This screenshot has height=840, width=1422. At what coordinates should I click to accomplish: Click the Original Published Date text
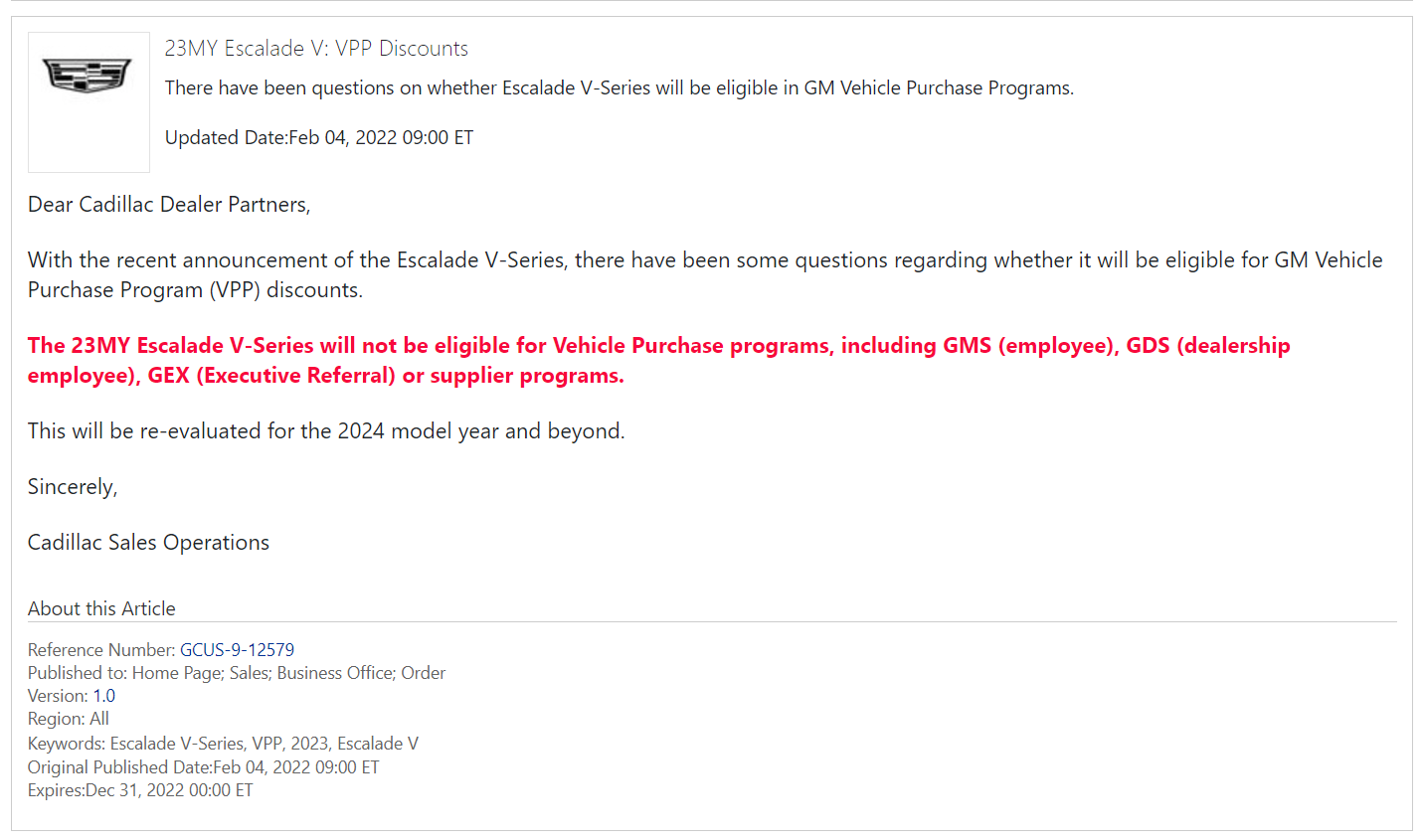[x=203, y=767]
